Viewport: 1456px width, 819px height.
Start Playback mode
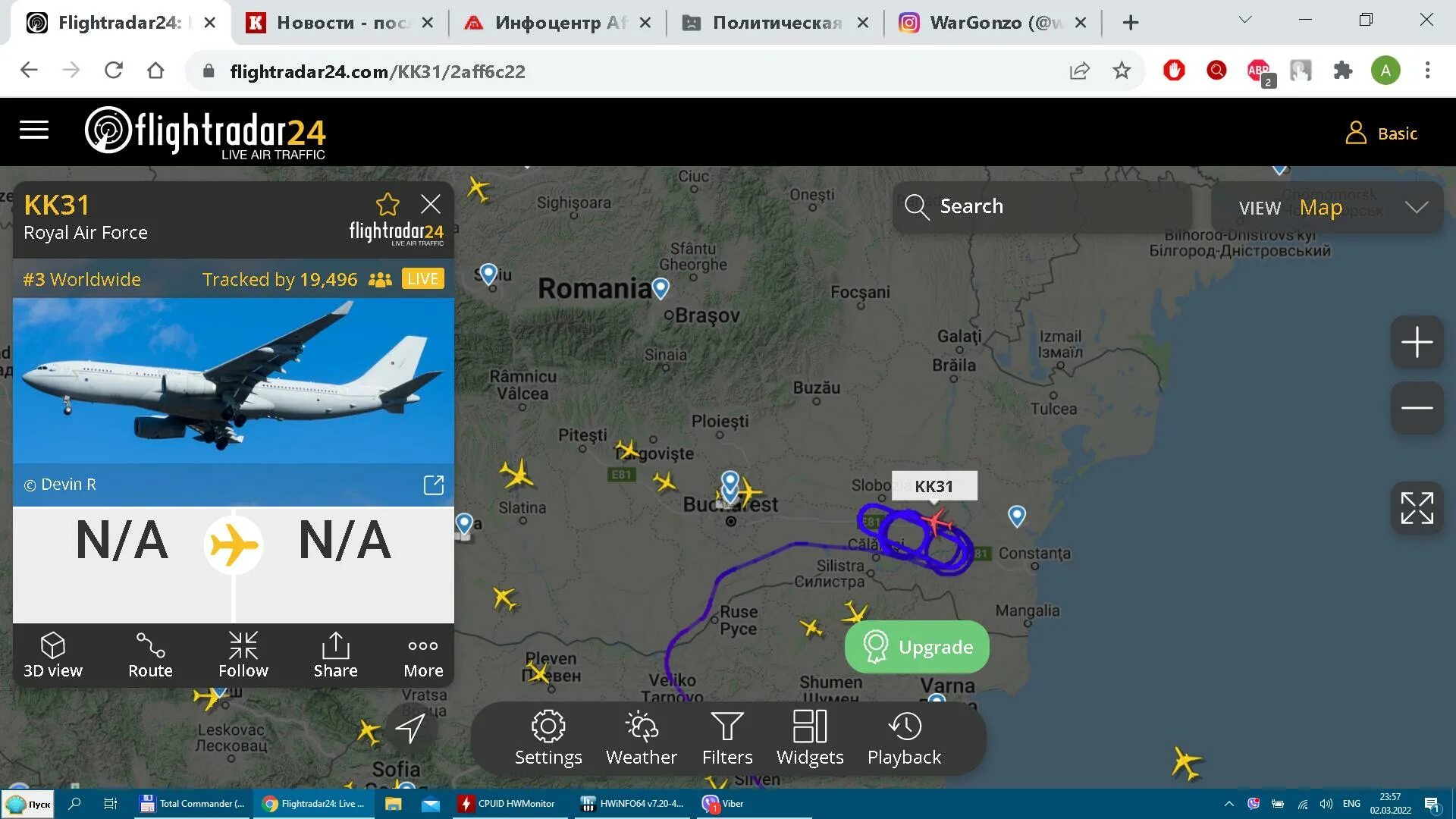tap(904, 738)
